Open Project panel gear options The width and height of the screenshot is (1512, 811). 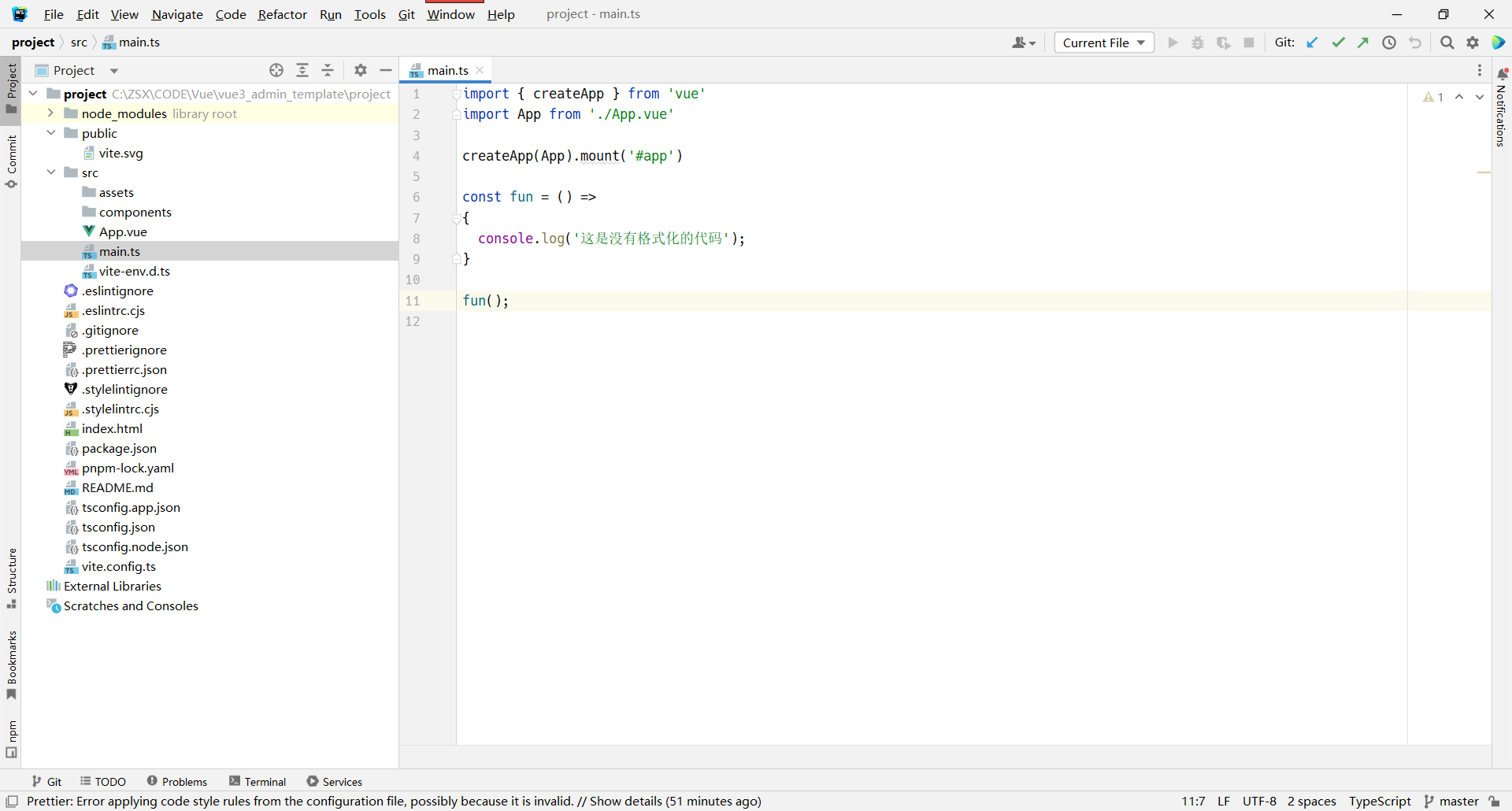pyautogui.click(x=361, y=70)
